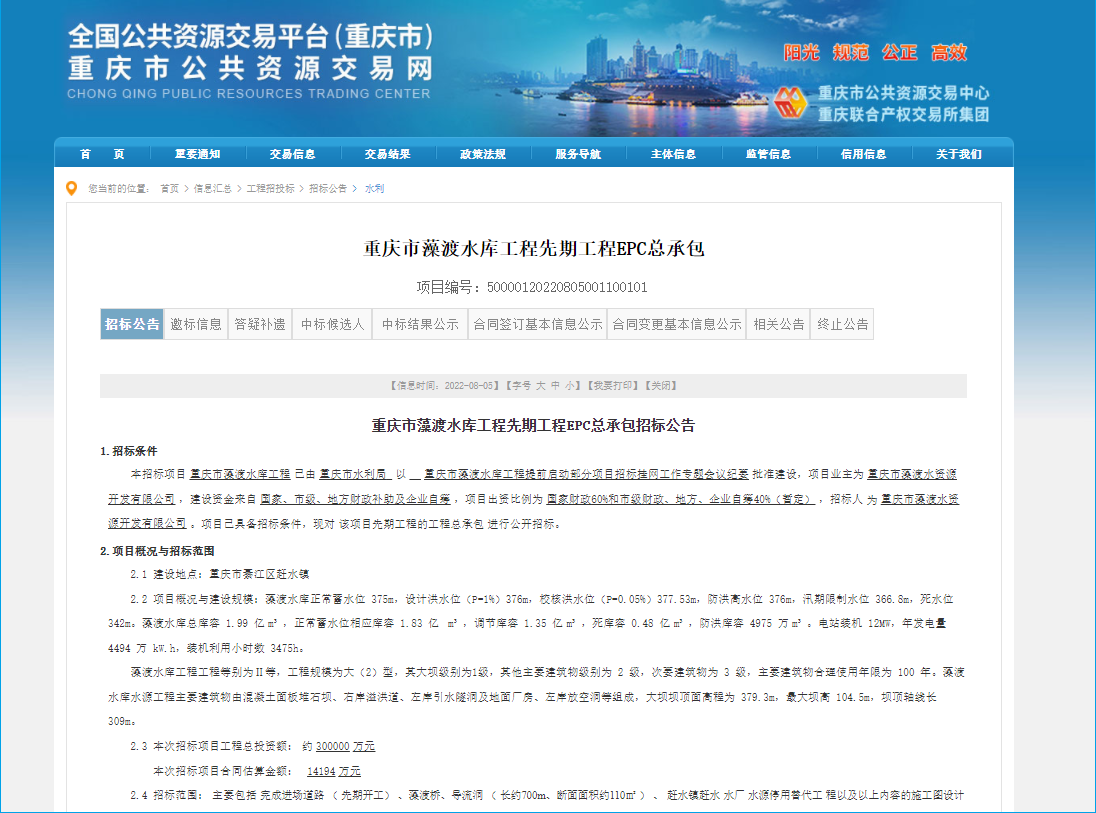The width and height of the screenshot is (1096, 813).
Task: Click the orange location pin icon
Action: click(x=71, y=188)
